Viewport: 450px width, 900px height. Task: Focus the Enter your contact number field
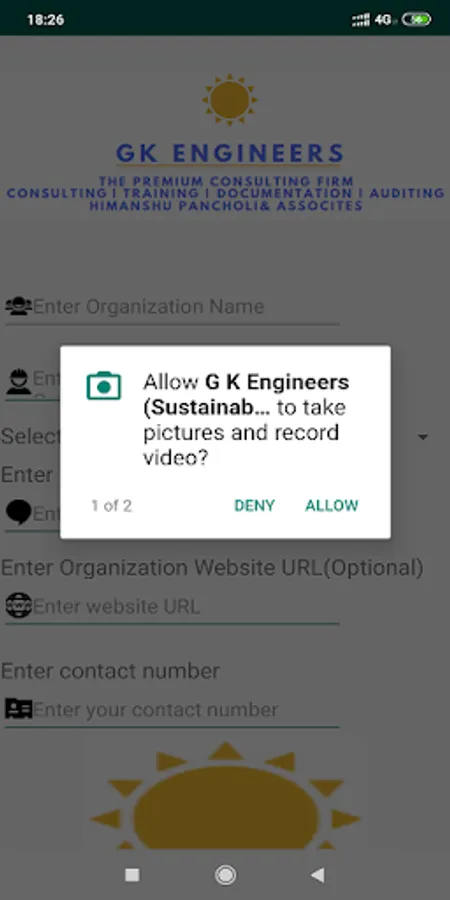(172, 710)
